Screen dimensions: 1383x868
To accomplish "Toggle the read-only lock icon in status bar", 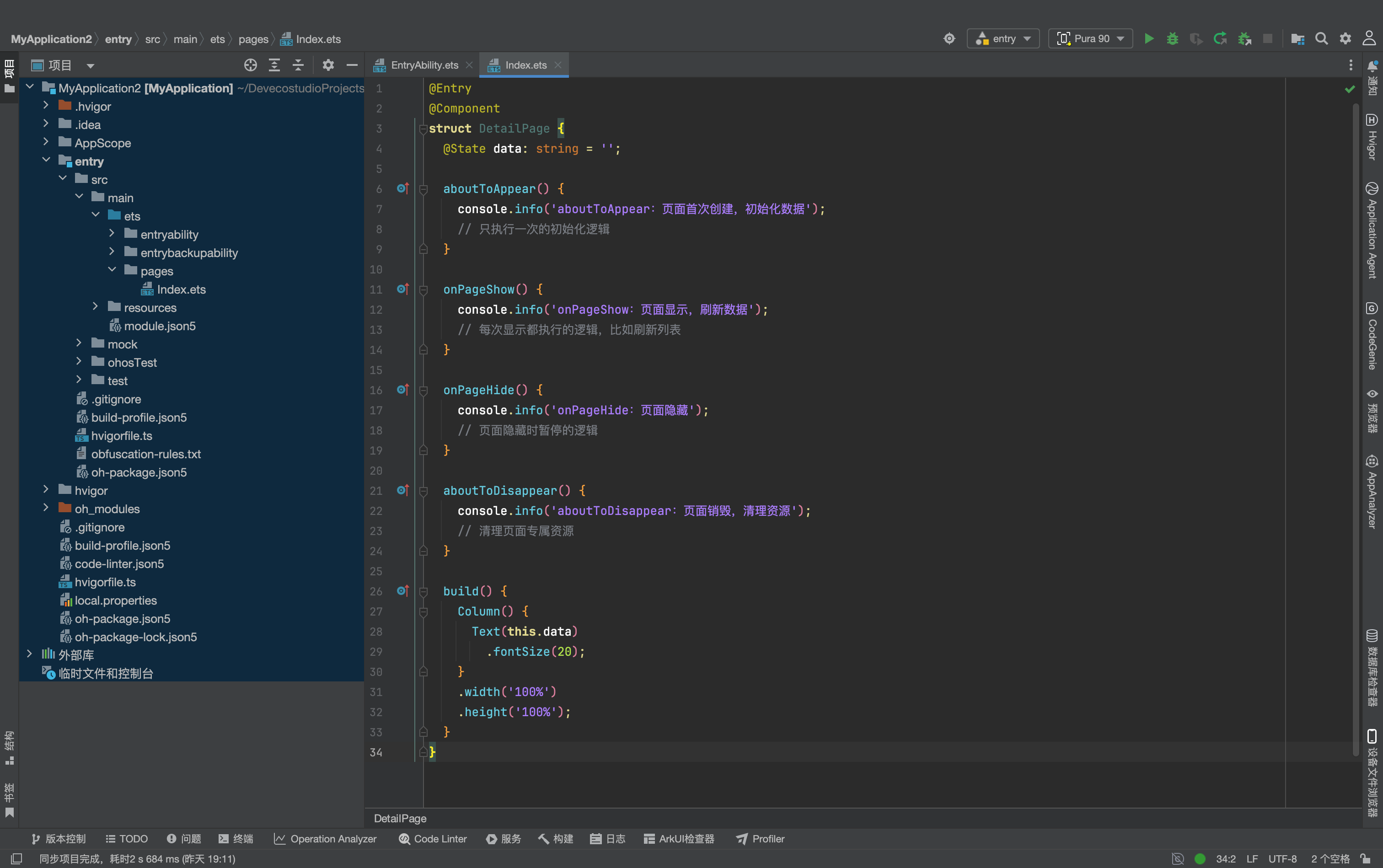I will (1366, 858).
